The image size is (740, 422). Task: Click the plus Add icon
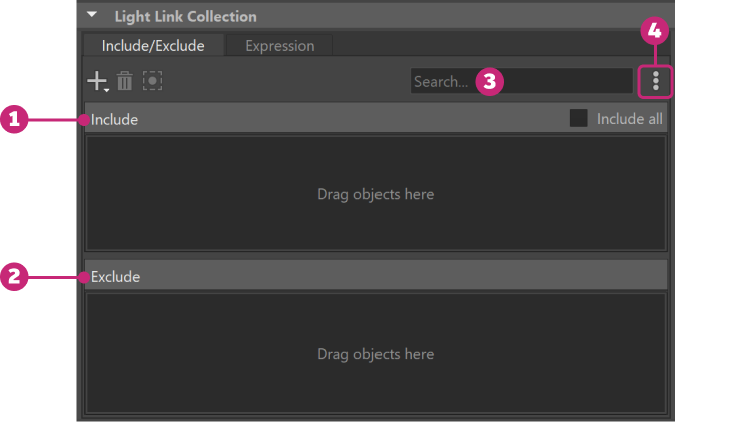click(x=96, y=81)
